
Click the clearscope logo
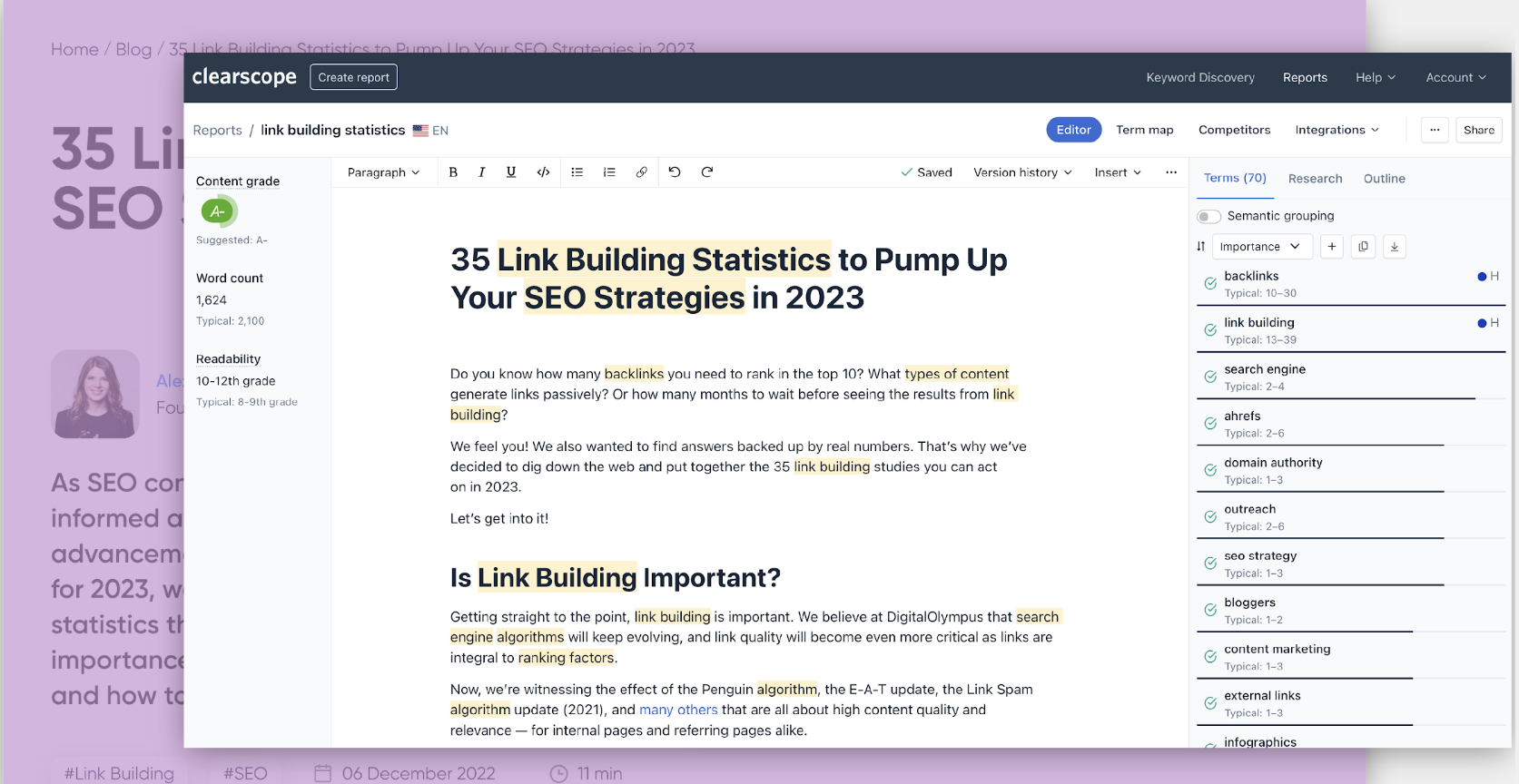244,77
